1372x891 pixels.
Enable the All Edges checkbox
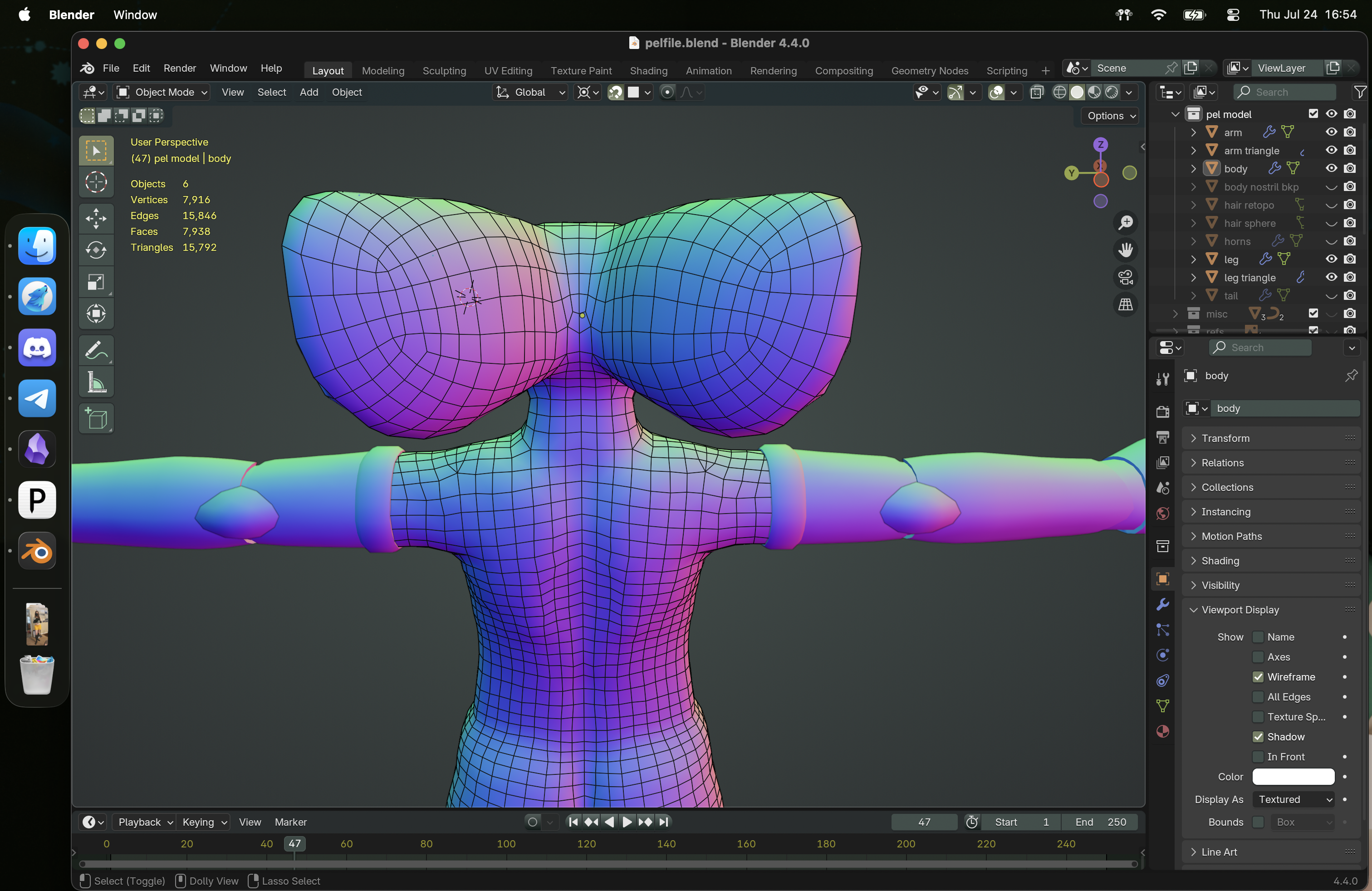tap(1258, 697)
